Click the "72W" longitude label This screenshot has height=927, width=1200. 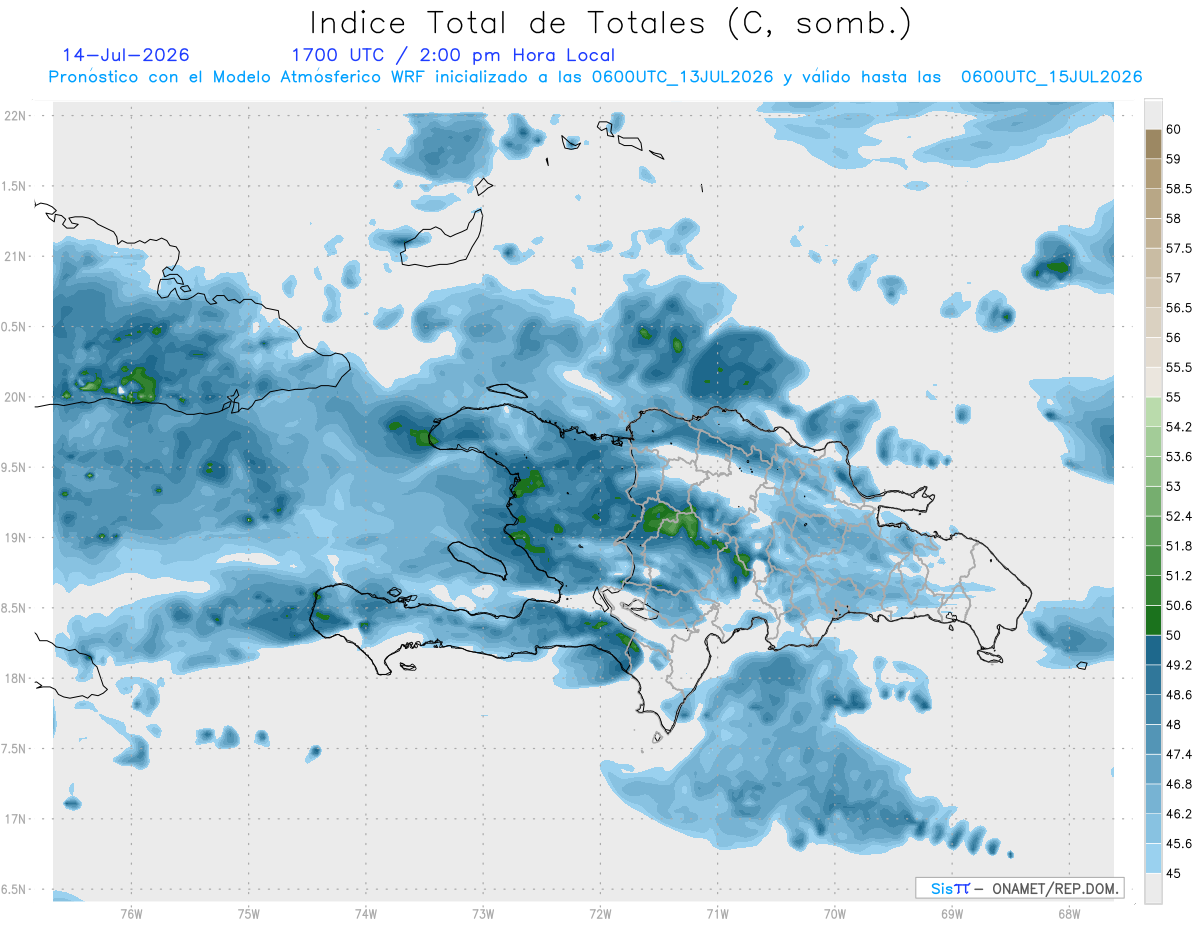(600, 913)
